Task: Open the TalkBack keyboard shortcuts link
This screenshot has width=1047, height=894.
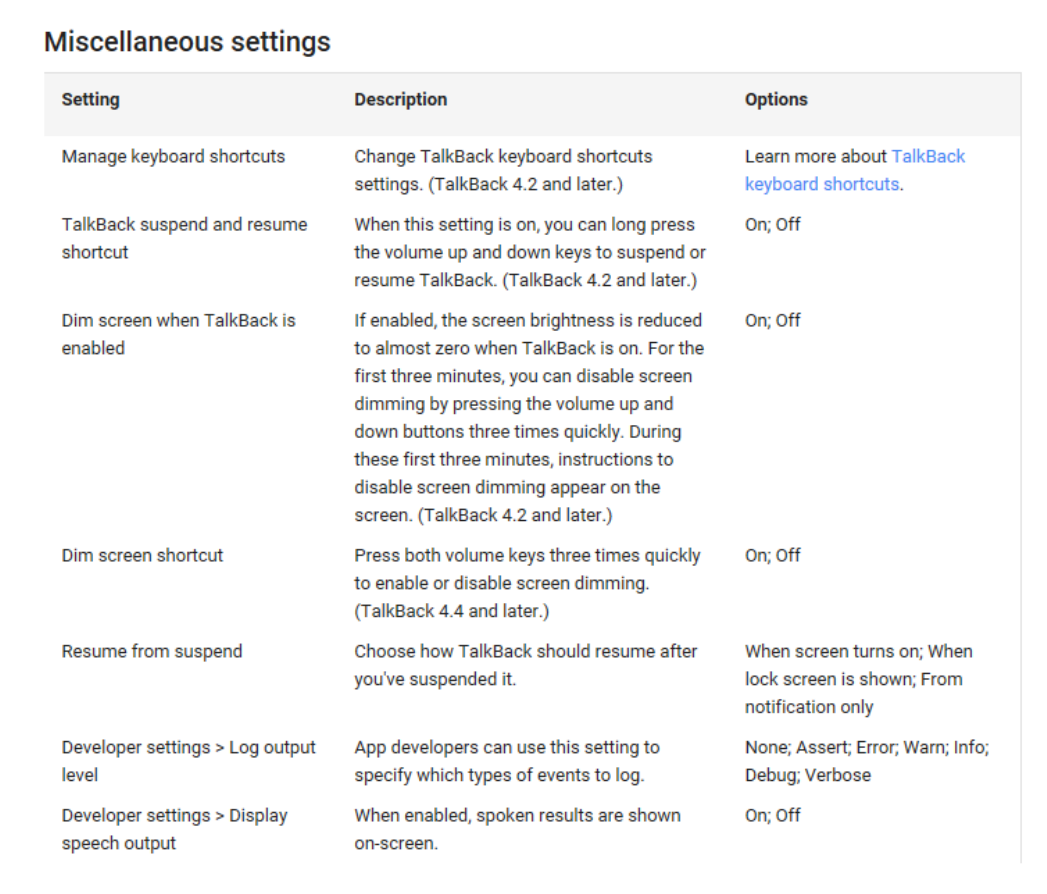Action: (855, 170)
